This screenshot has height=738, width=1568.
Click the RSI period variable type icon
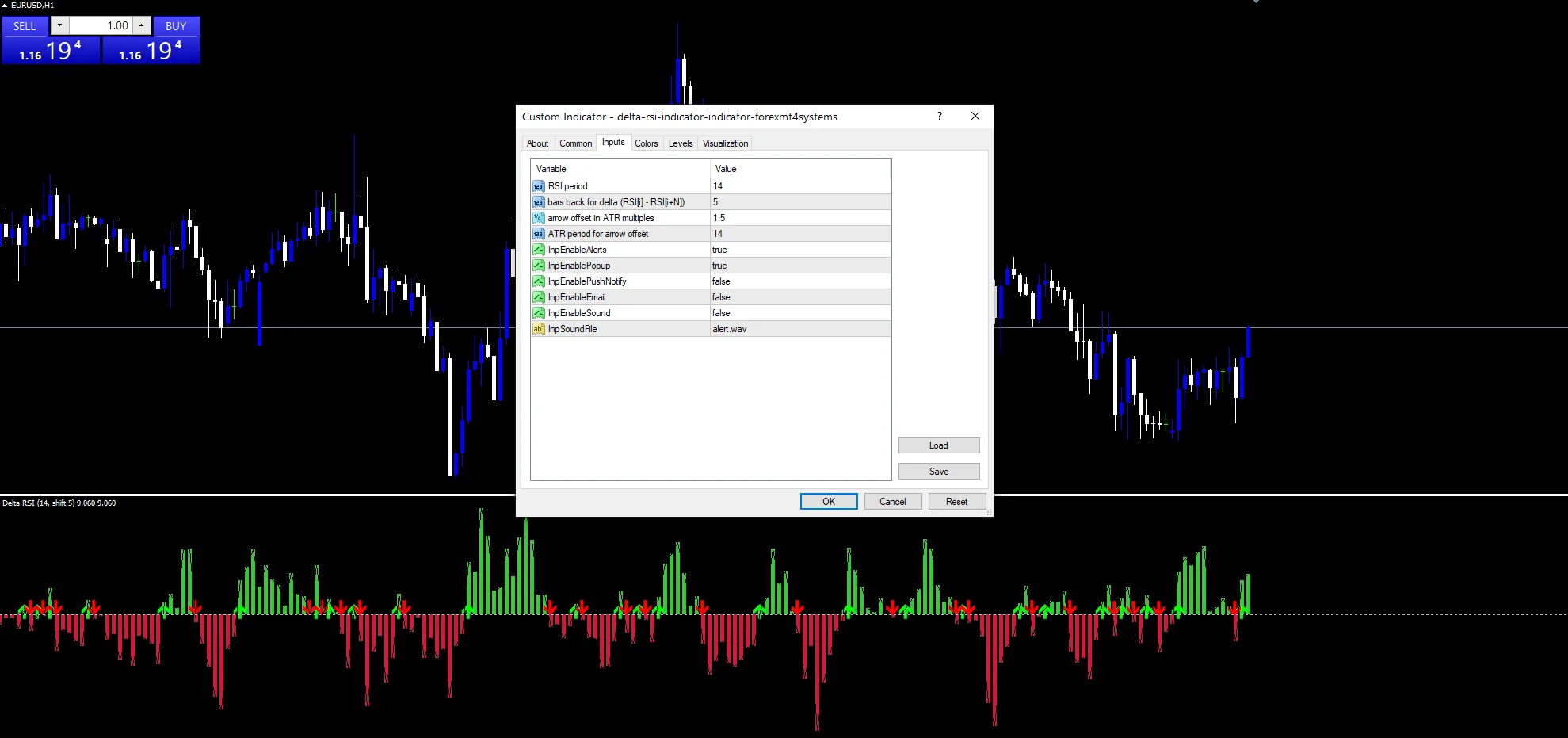click(x=539, y=186)
